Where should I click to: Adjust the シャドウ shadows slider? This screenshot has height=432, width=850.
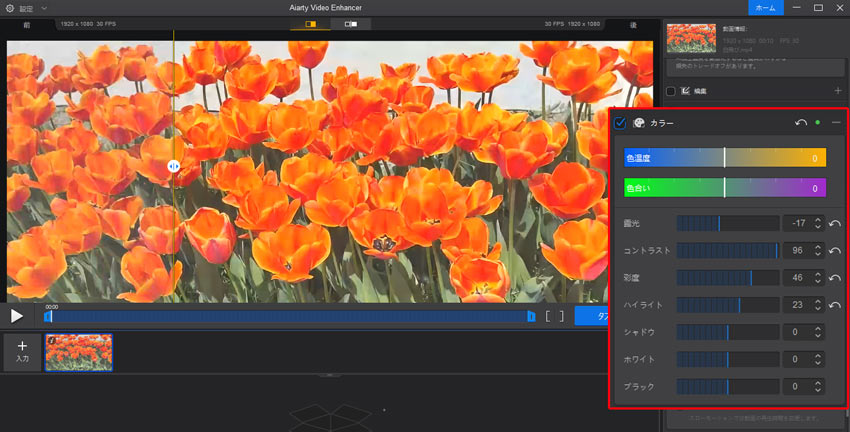point(727,332)
